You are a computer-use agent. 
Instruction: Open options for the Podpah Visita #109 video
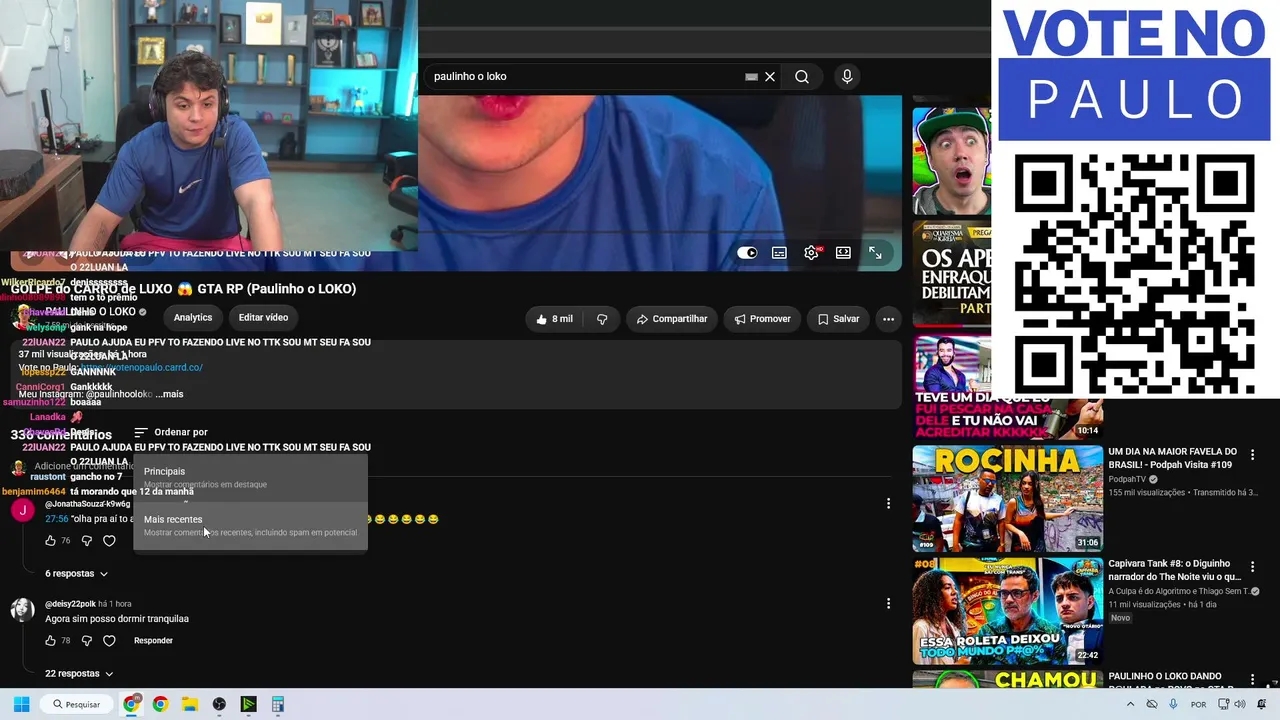pyautogui.click(x=1252, y=455)
